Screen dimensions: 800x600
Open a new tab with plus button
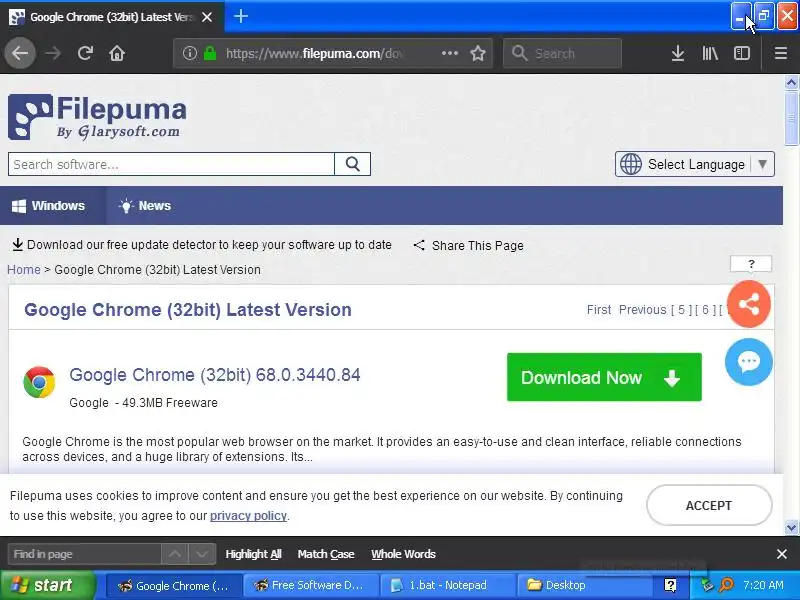[241, 16]
